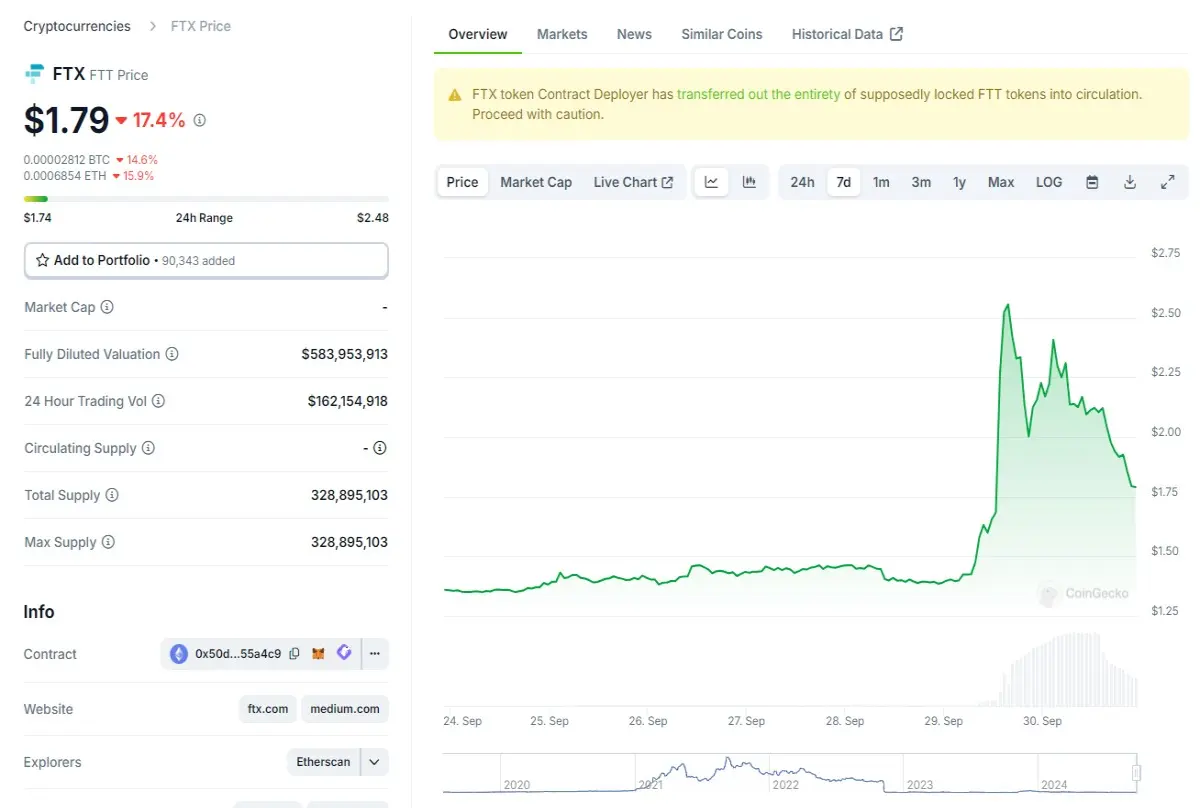Click the Ethereum chain icon in Contract
Viewport: 1200px width, 808px height.
pos(179,654)
